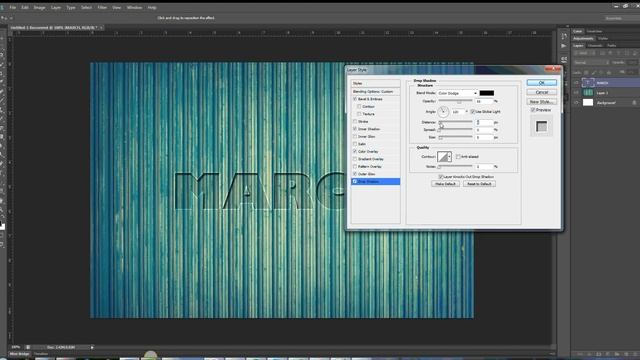The image size is (640, 360).
Task: Select the Zoom tool in Tools panel
Action: (2, 211)
